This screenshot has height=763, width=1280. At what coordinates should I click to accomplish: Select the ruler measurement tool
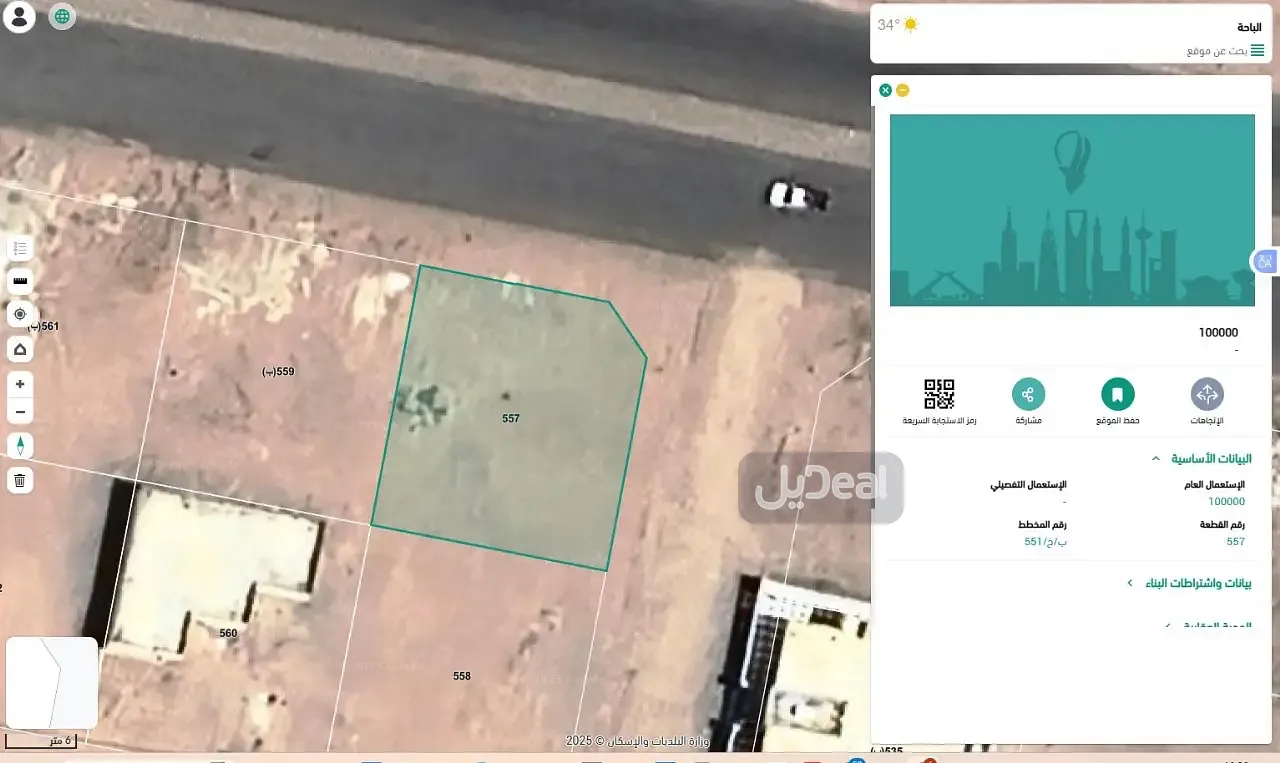click(x=19, y=281)
